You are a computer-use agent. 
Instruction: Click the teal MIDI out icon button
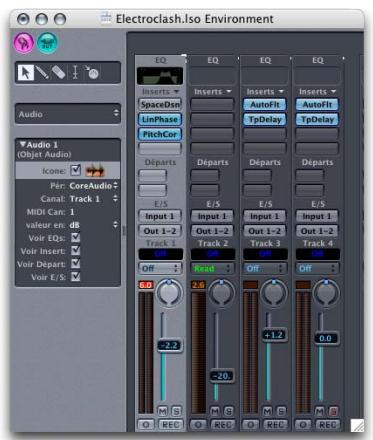pyautogui.click(x=47, y=43)
